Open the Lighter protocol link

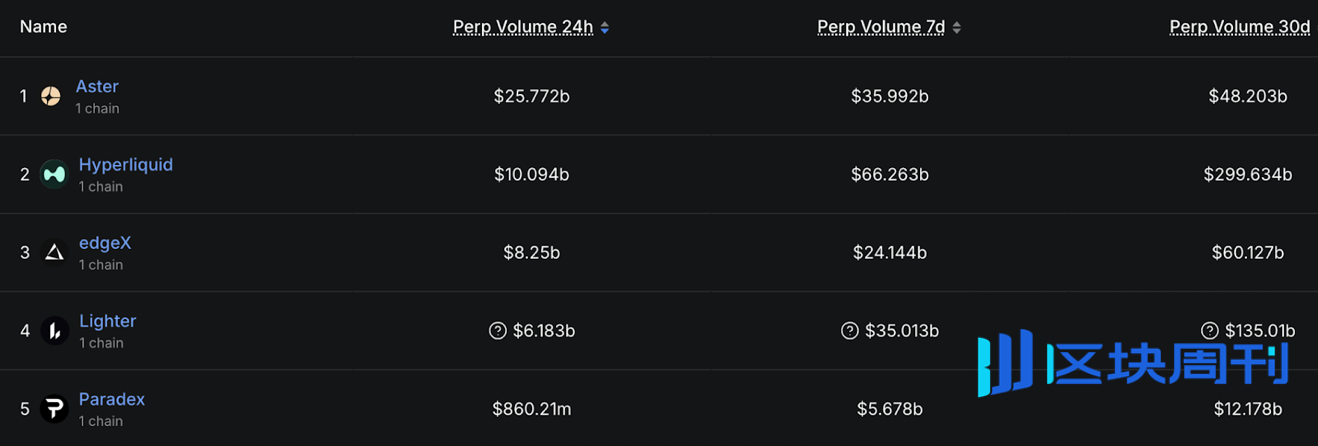pyautogui.click(x=108, y=320)
